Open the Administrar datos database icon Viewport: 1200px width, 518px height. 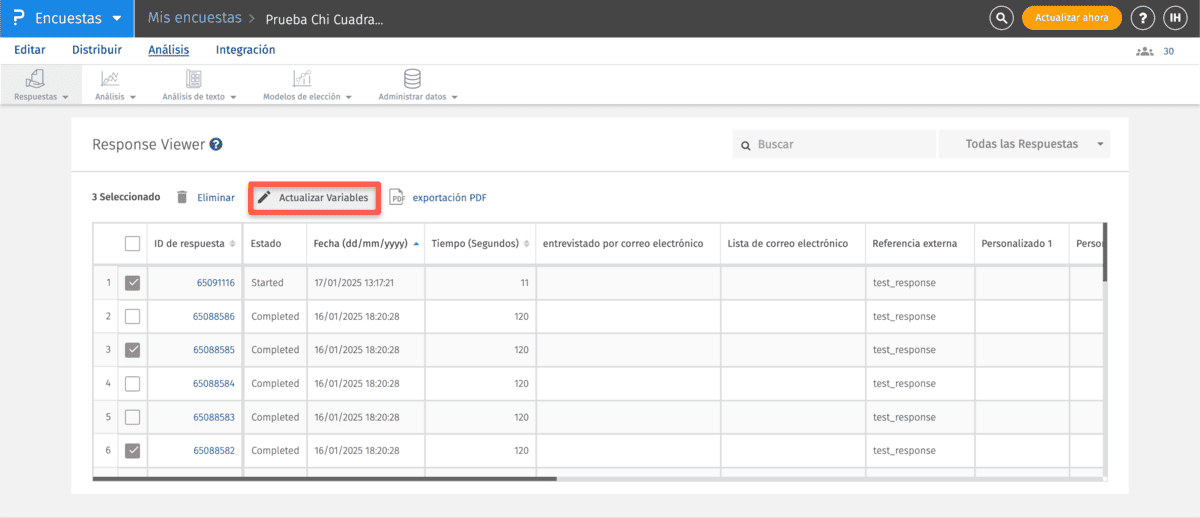pos(412,78)
